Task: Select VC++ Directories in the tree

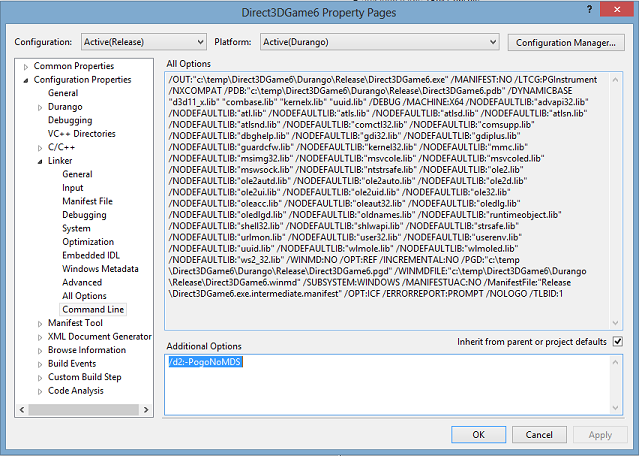Action: (x=82, y=134)
